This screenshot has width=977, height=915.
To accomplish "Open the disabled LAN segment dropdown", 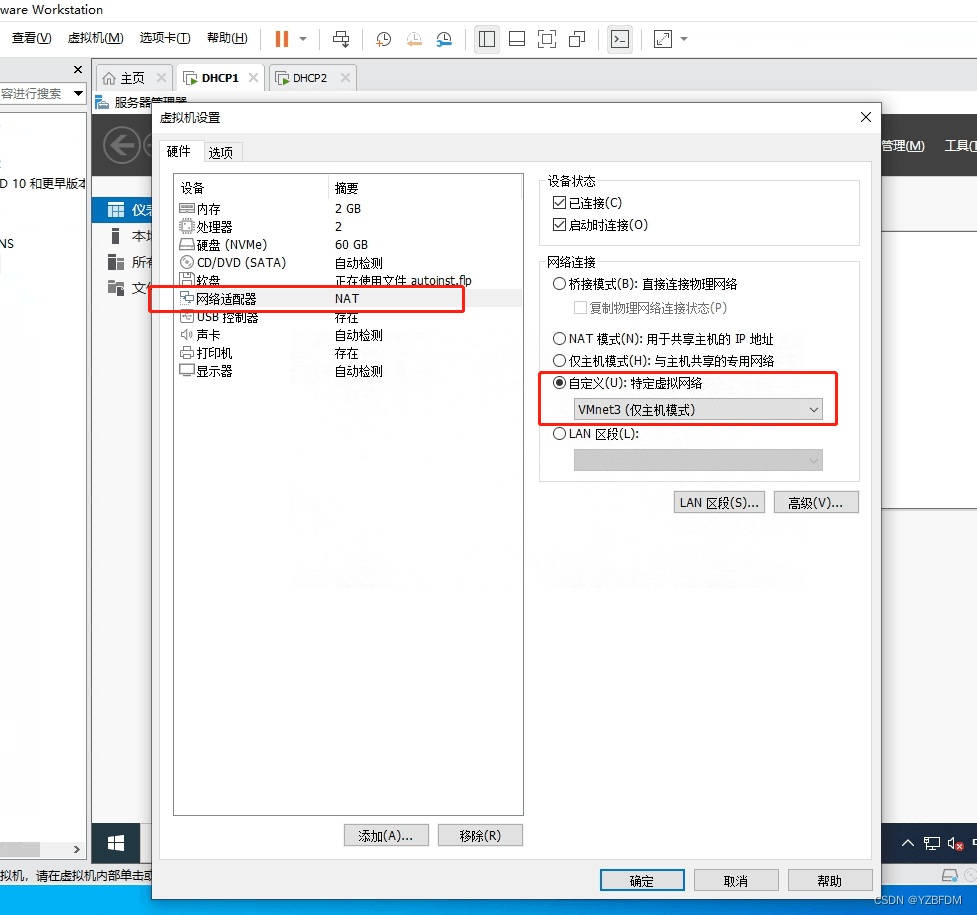I will point(698,460).
